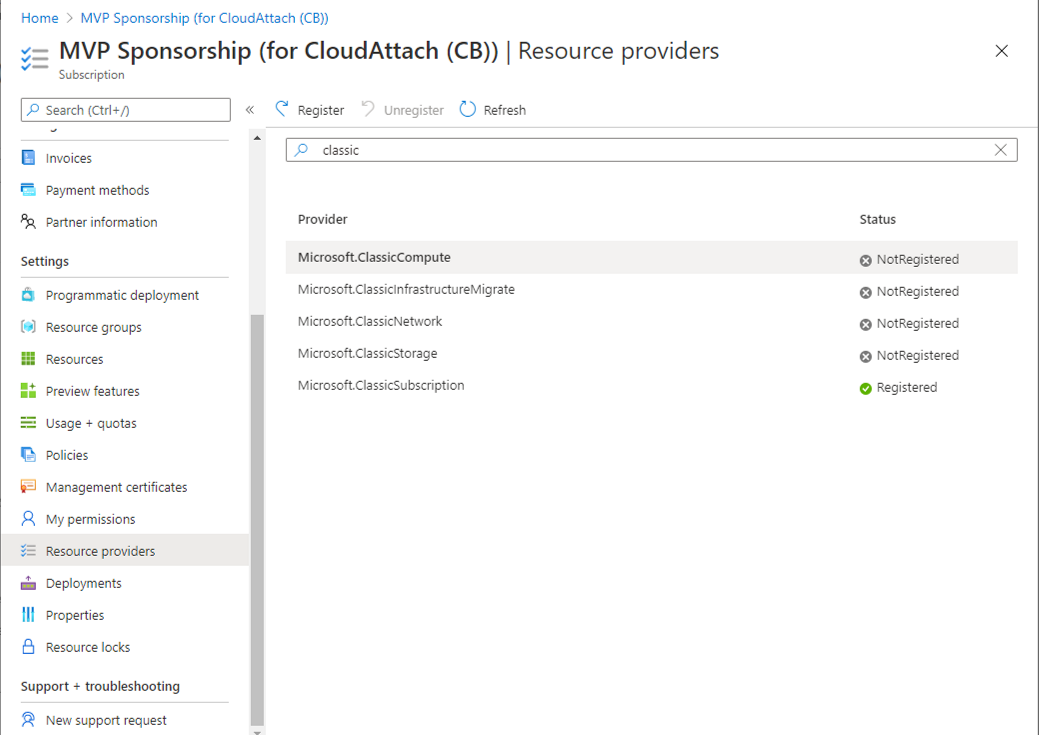
Task: Click NotRegistered status icon for ClassicStorage
Action: pos(865,357)
